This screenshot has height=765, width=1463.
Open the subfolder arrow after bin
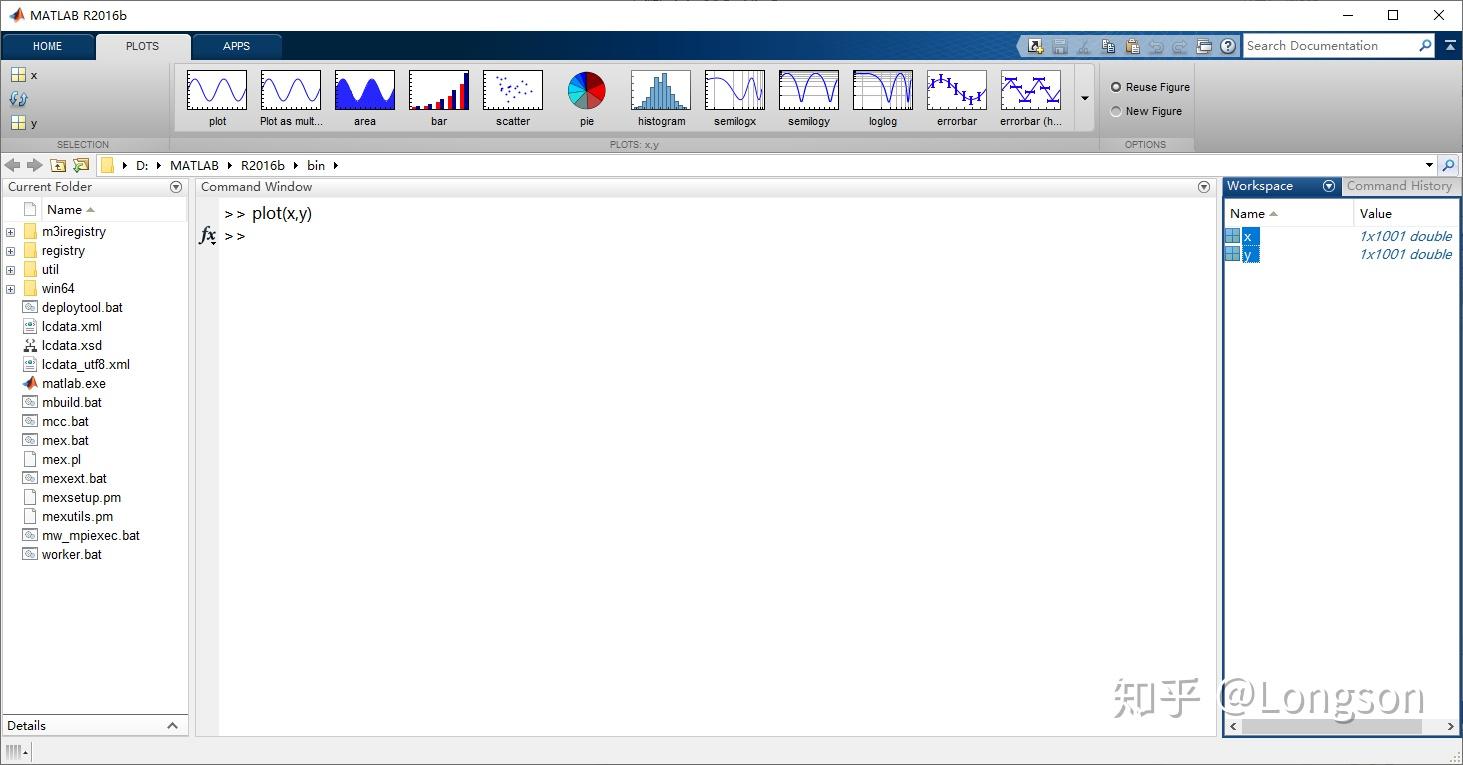336,166
